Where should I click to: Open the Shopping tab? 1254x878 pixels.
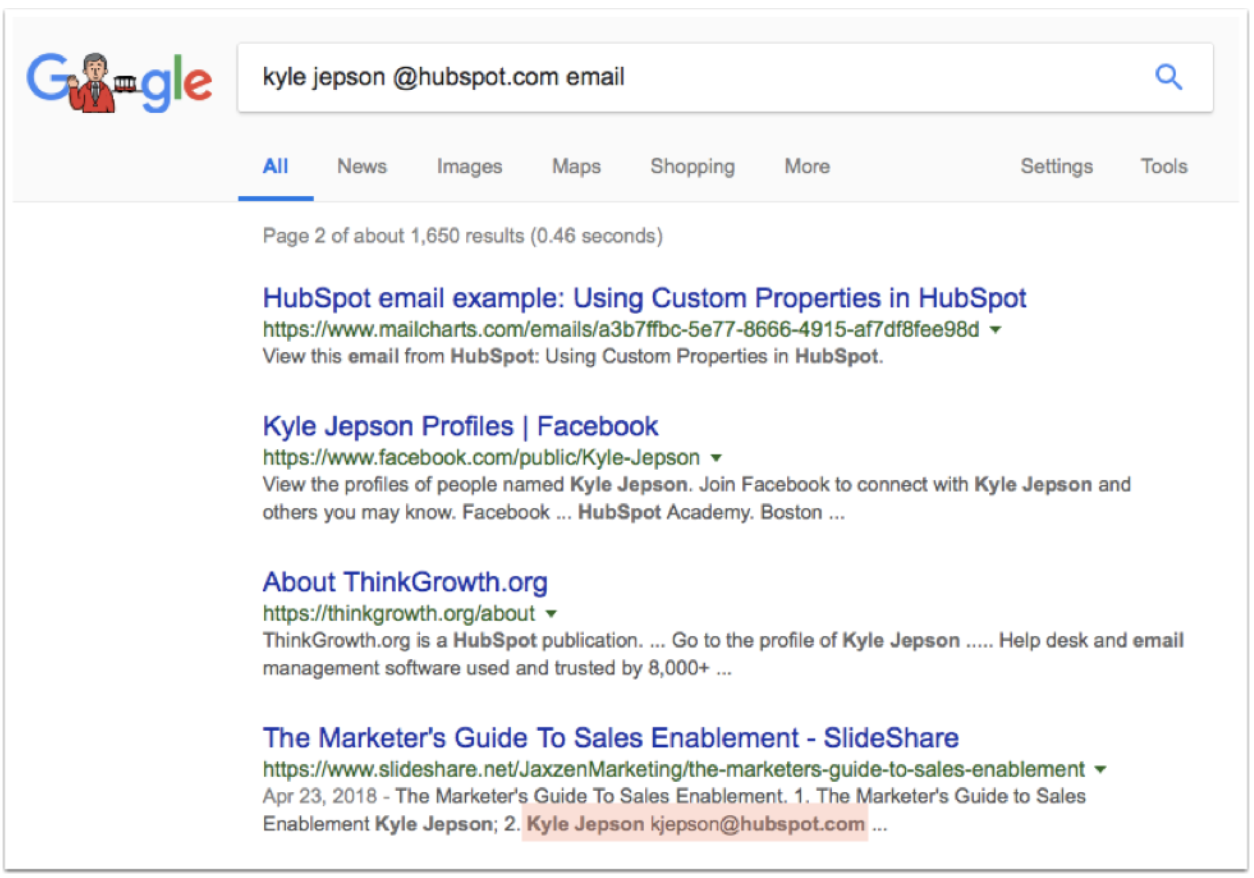click(692, 167)
